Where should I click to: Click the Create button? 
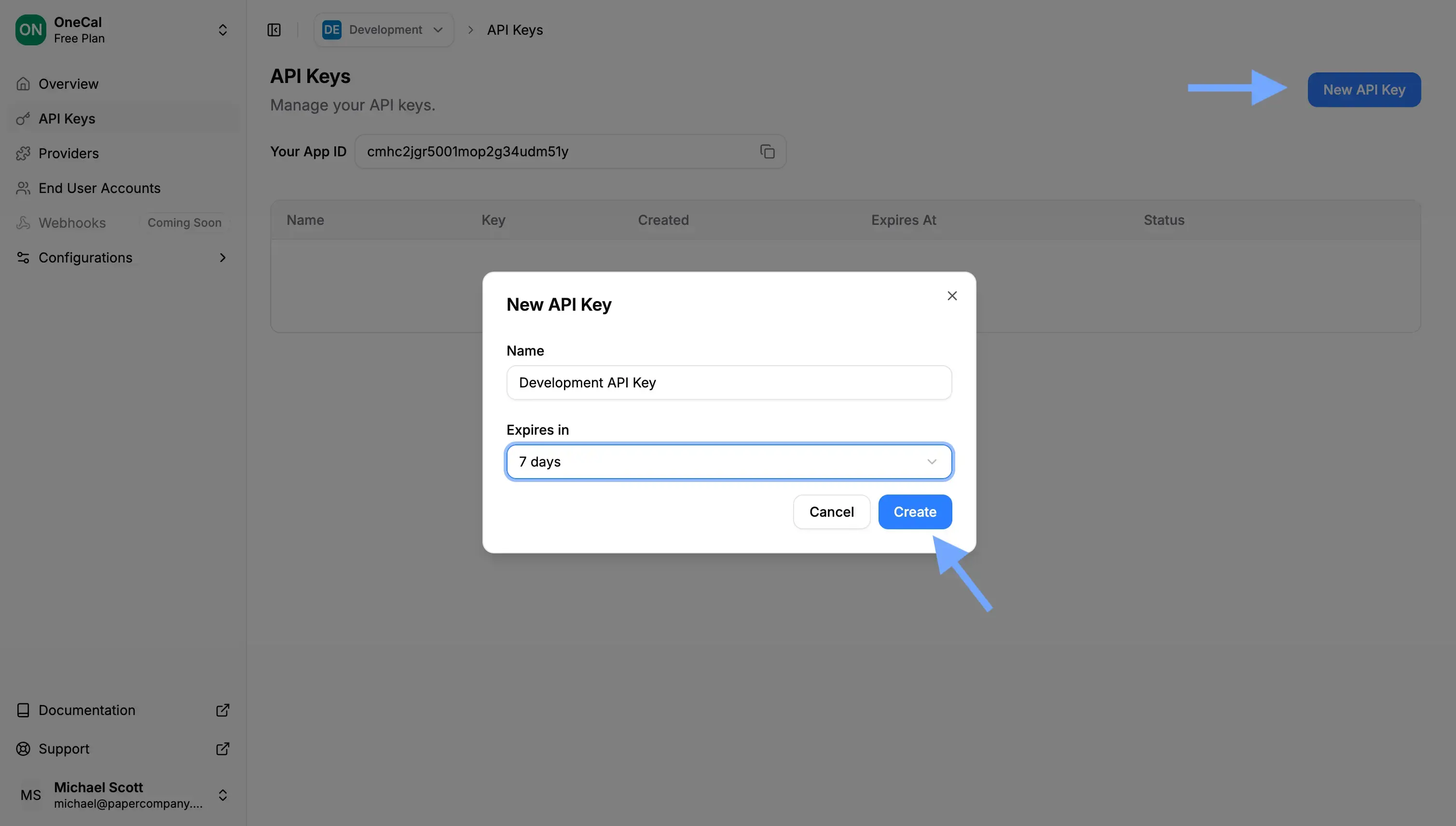coord(915,511)
